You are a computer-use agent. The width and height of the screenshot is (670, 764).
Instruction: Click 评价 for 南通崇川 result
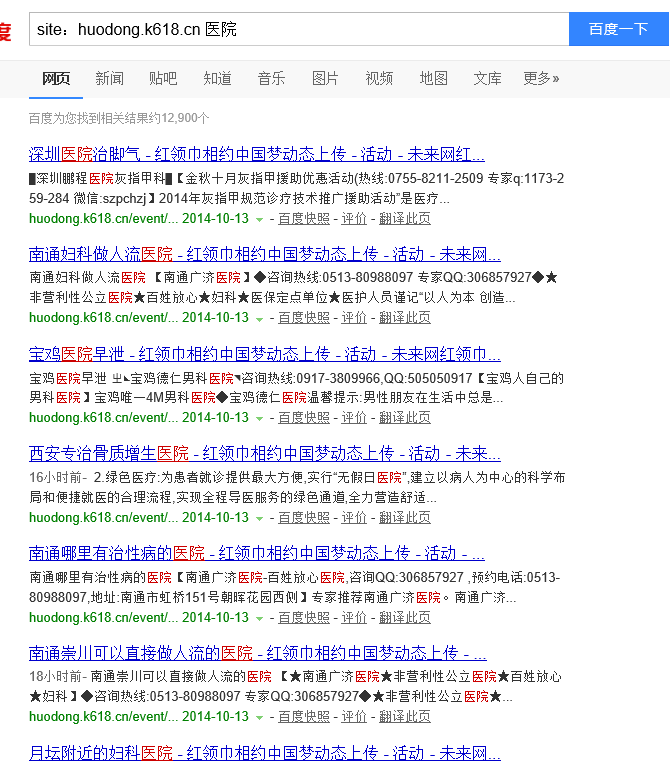coord(354,716)
